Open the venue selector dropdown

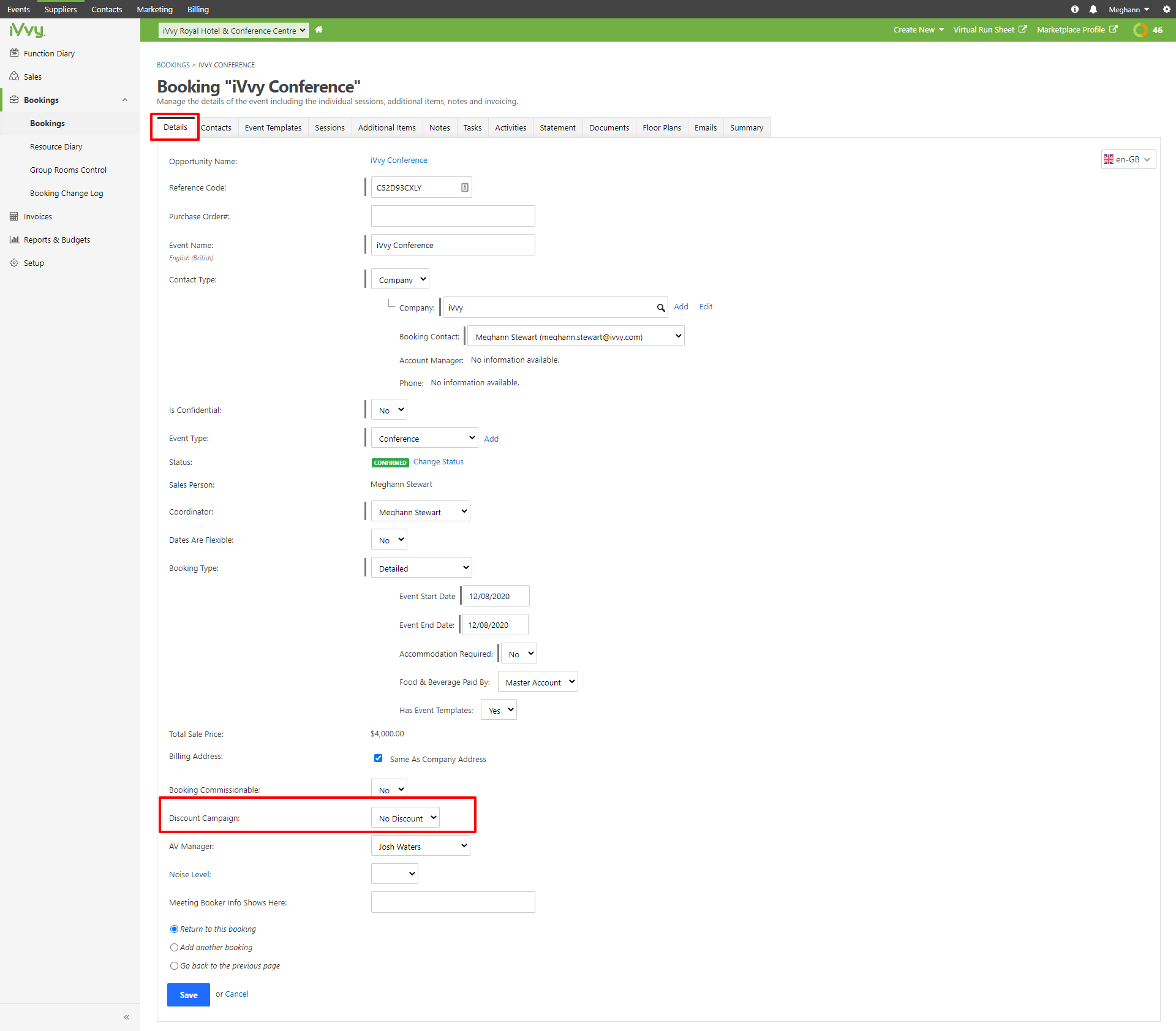233,31
